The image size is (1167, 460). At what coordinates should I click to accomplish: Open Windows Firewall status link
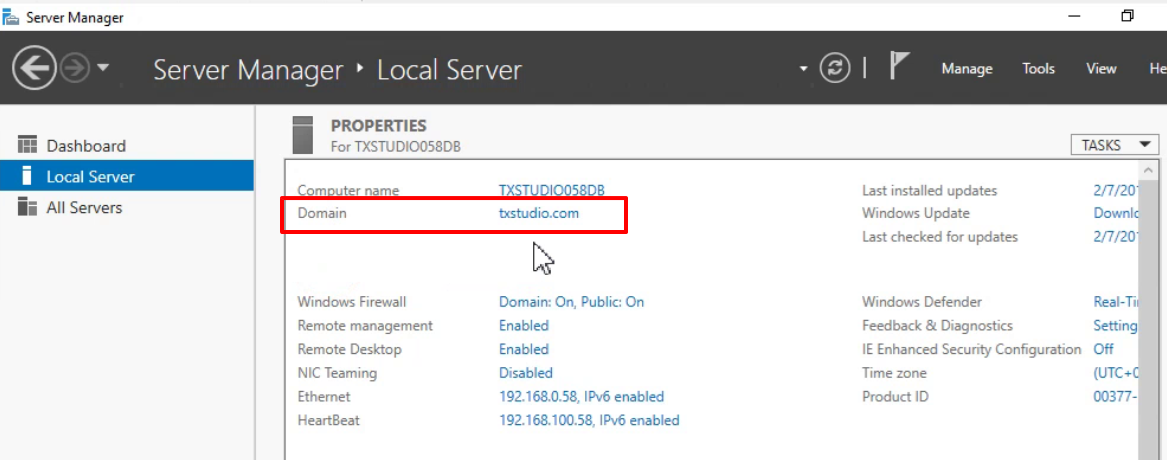coord(572,302)
